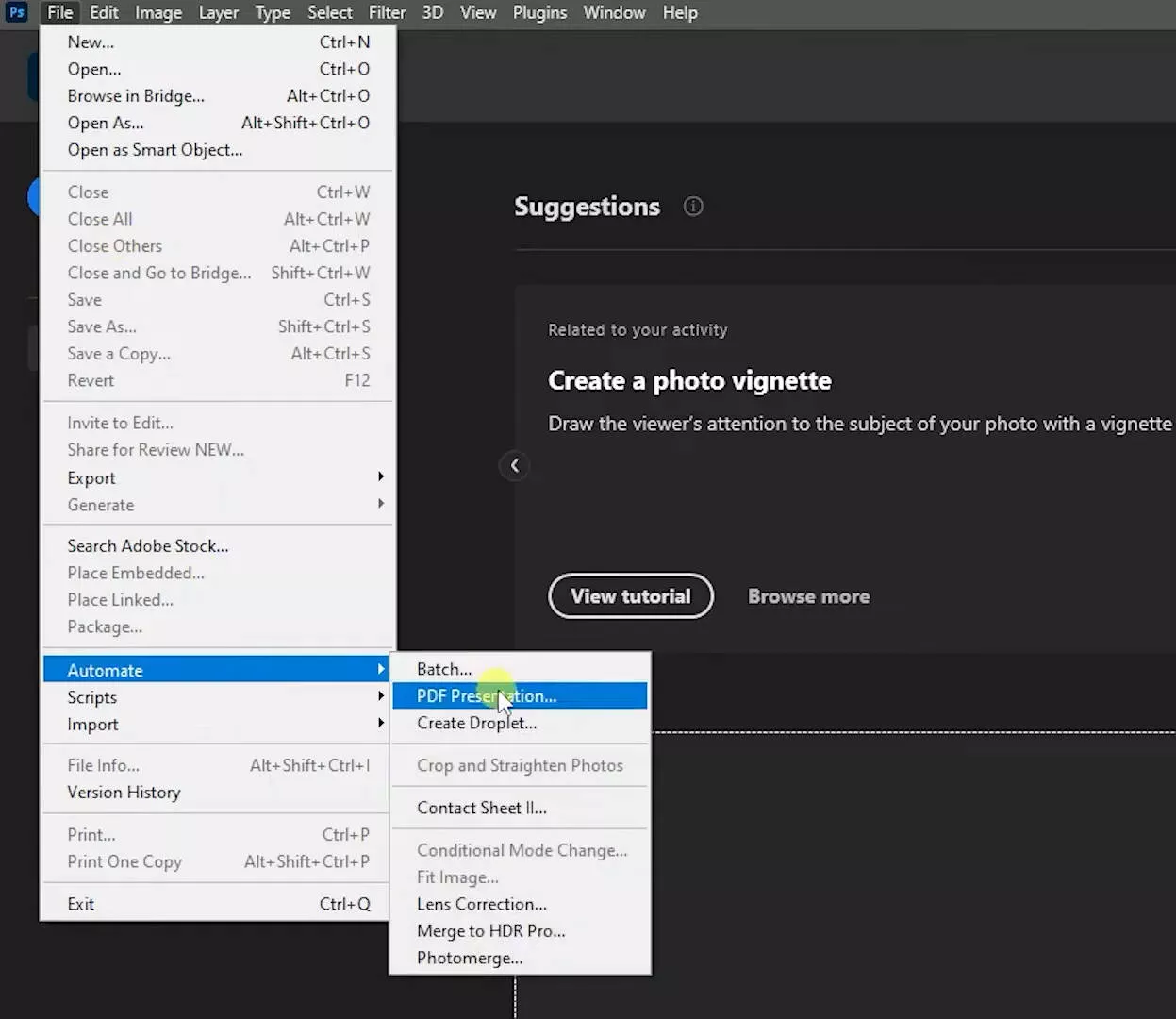Choose Open as Smart Object...

click(218, 150)
